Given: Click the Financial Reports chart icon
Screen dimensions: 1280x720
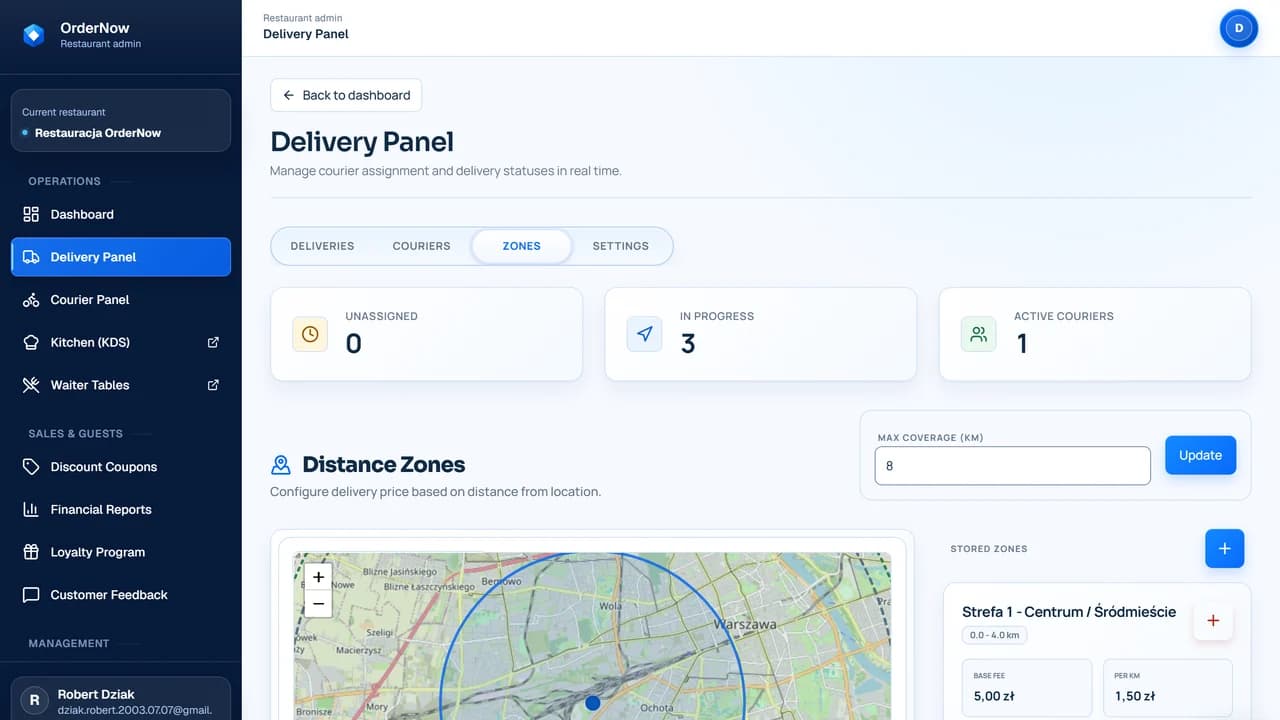Looking at the screenshot, I should (31, 510).
